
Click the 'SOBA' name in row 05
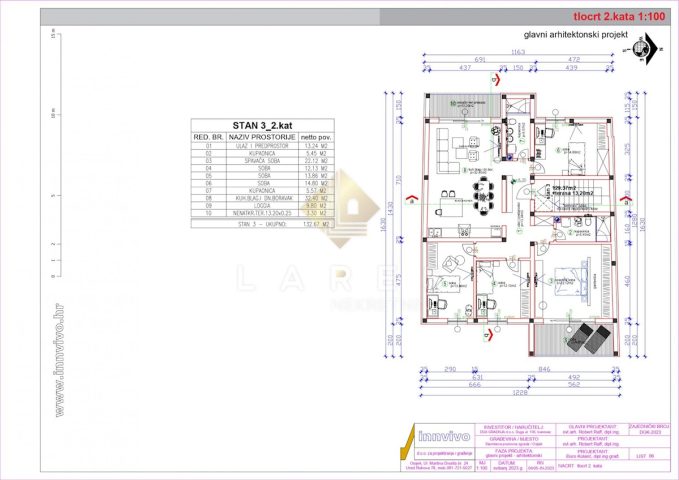(x=264, y=175)
